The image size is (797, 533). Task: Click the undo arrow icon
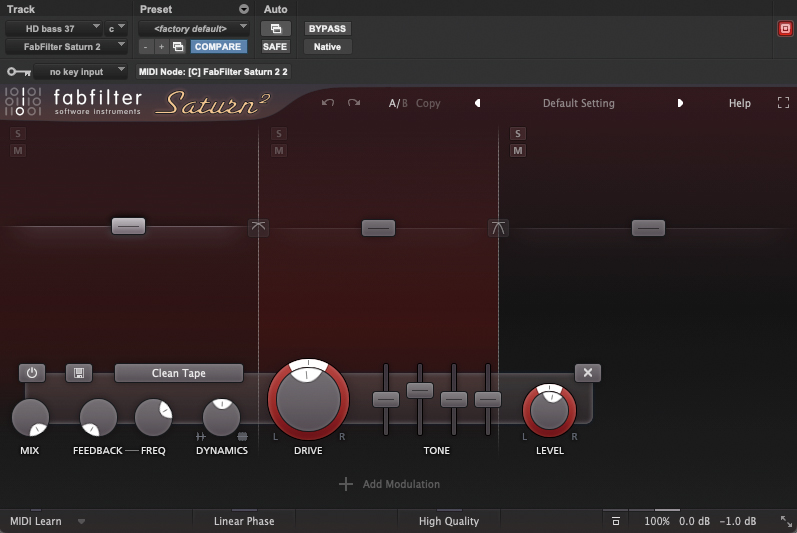point(328,103)
